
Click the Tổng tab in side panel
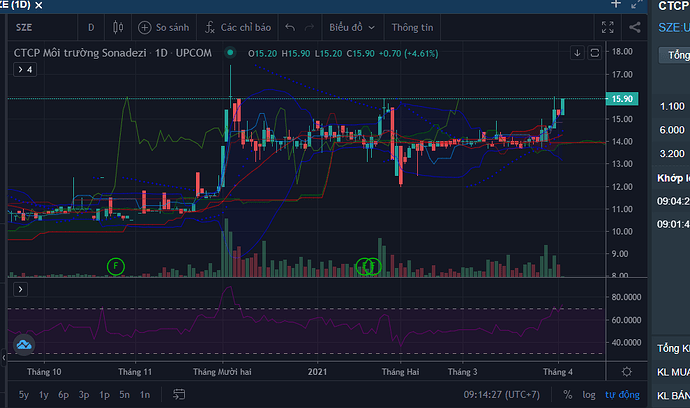675,55
